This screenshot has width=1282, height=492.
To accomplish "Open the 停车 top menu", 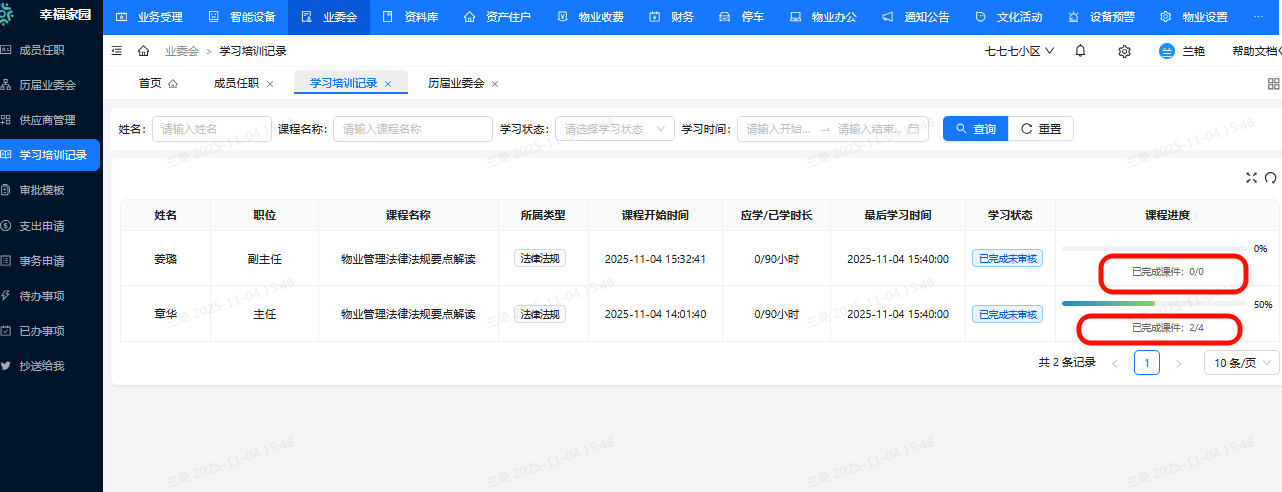I will pos(741,17).
